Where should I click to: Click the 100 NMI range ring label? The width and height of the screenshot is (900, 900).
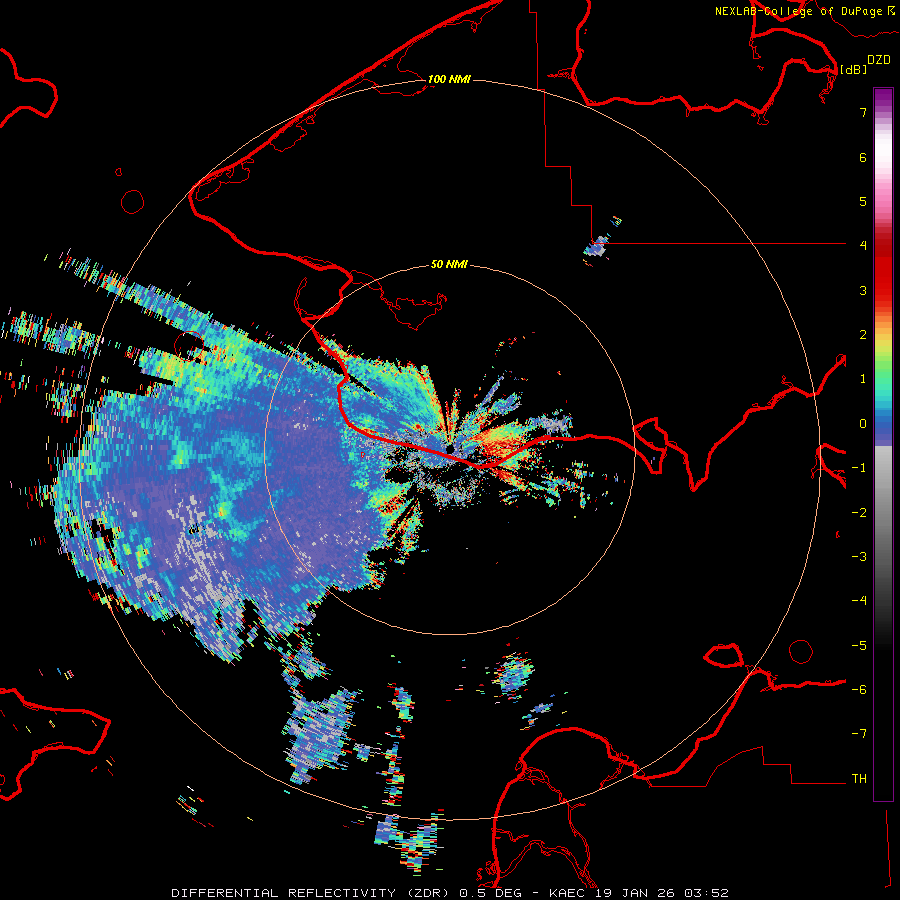[x=449, y=79]
